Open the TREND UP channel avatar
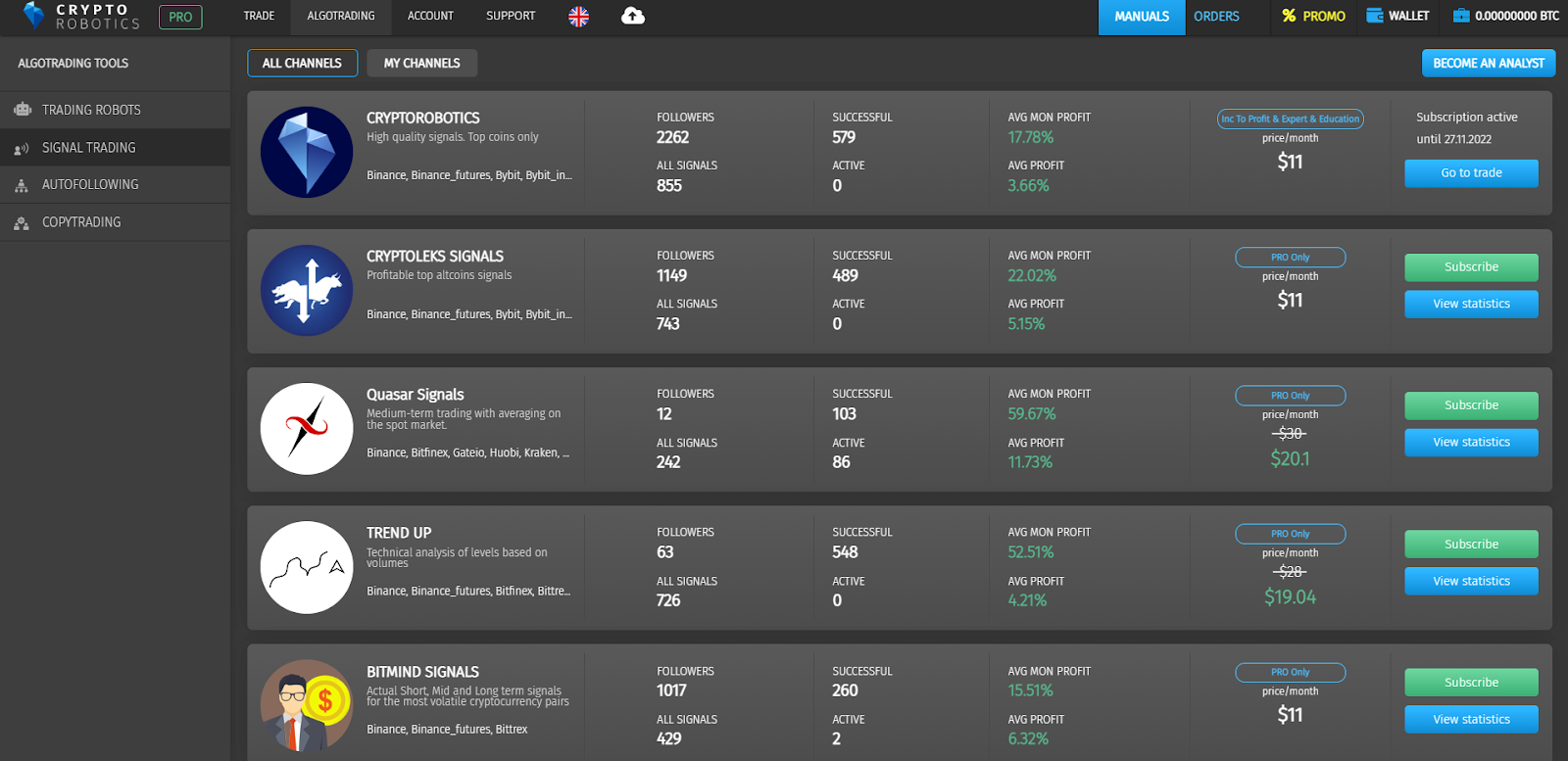 point(307,567)
